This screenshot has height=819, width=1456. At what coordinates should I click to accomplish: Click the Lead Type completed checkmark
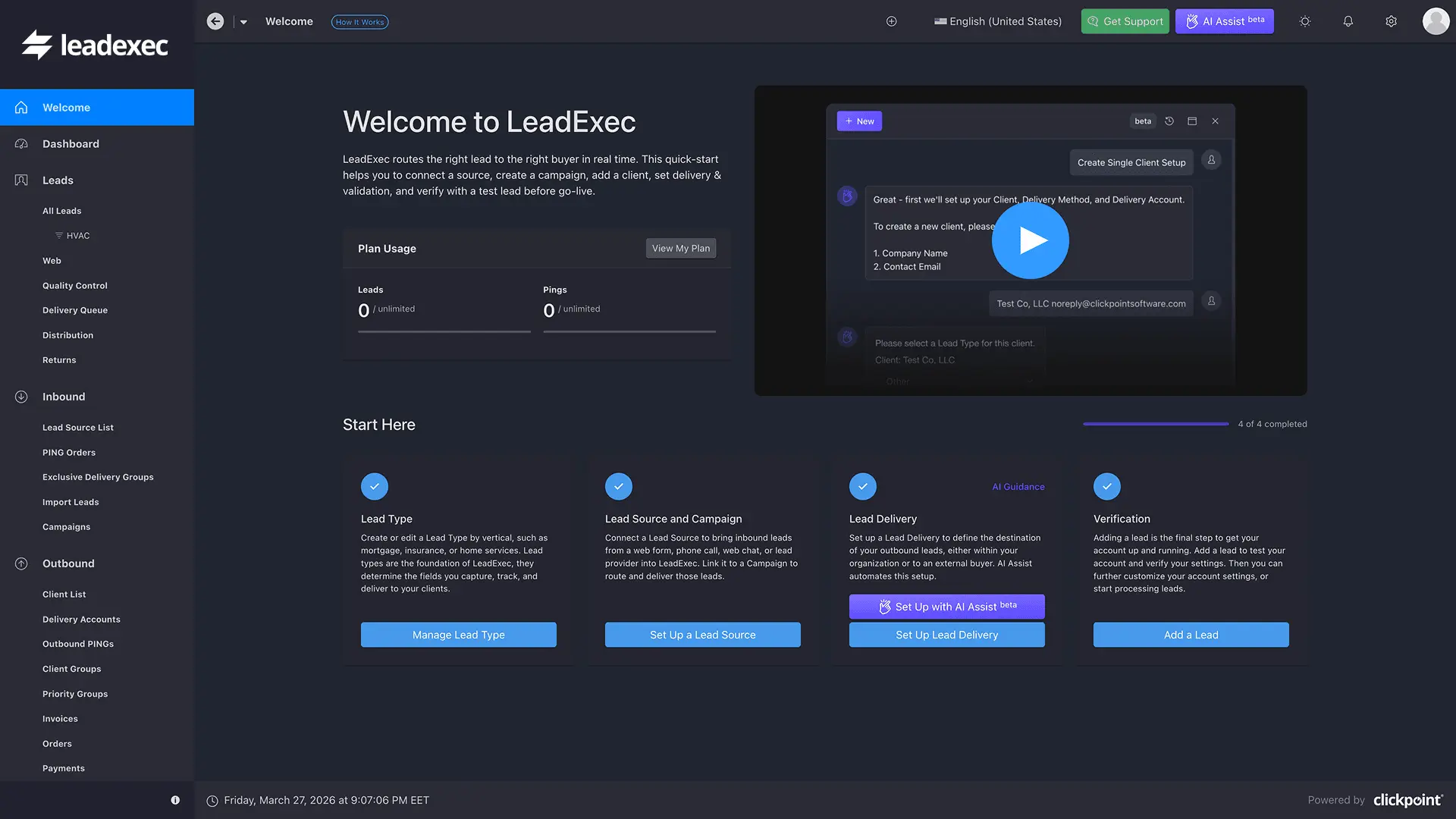[375, 486]
